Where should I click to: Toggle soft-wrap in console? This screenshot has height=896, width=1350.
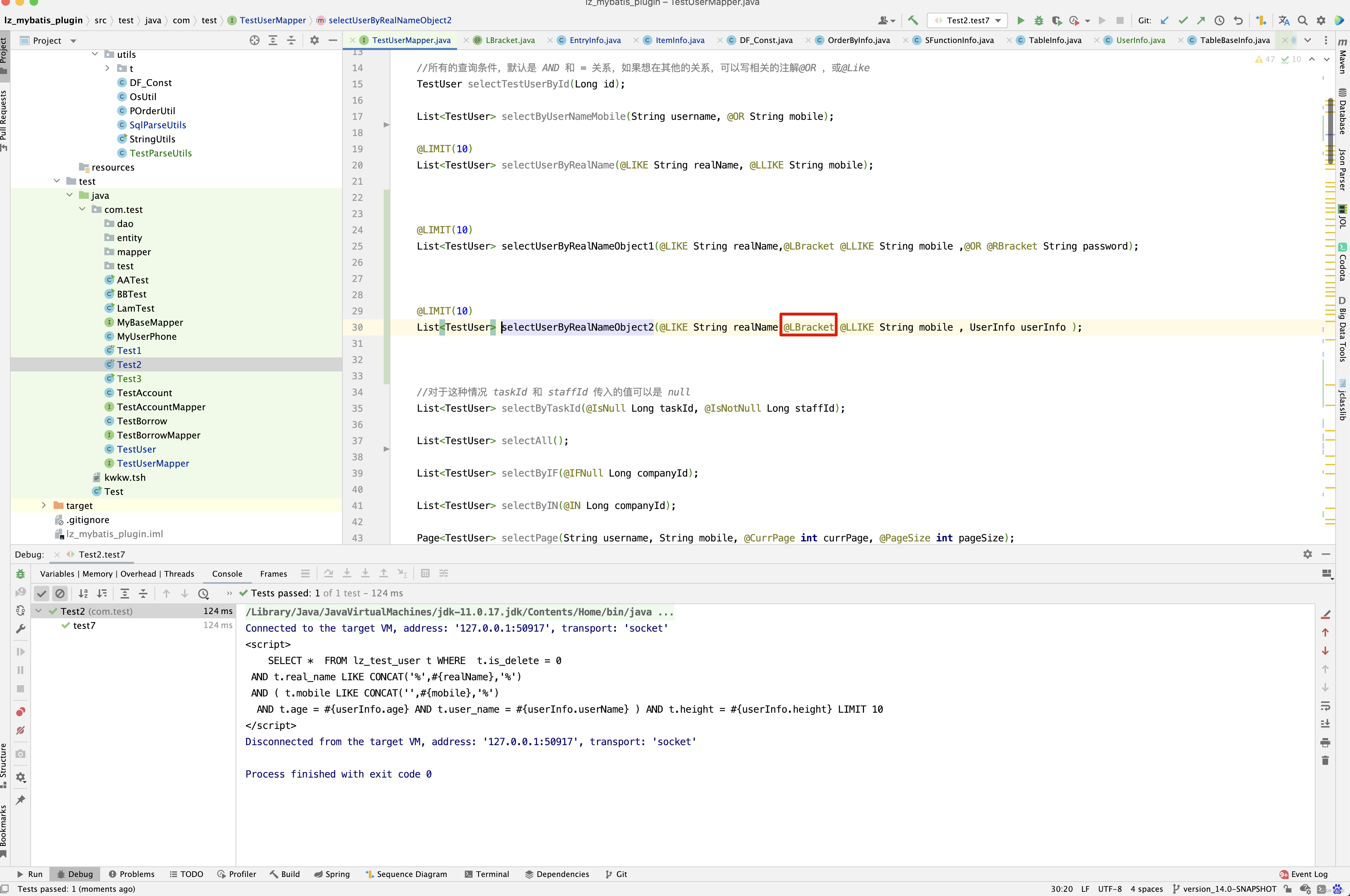pyautogui.click(x=1325, y=706)
